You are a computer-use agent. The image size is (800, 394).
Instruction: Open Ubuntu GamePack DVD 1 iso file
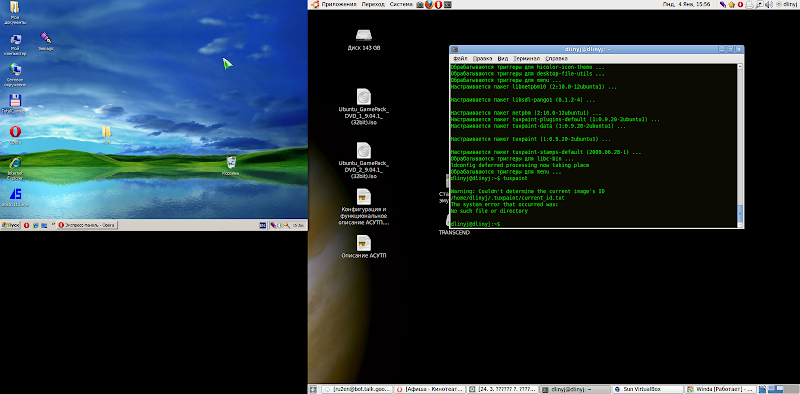364,107
